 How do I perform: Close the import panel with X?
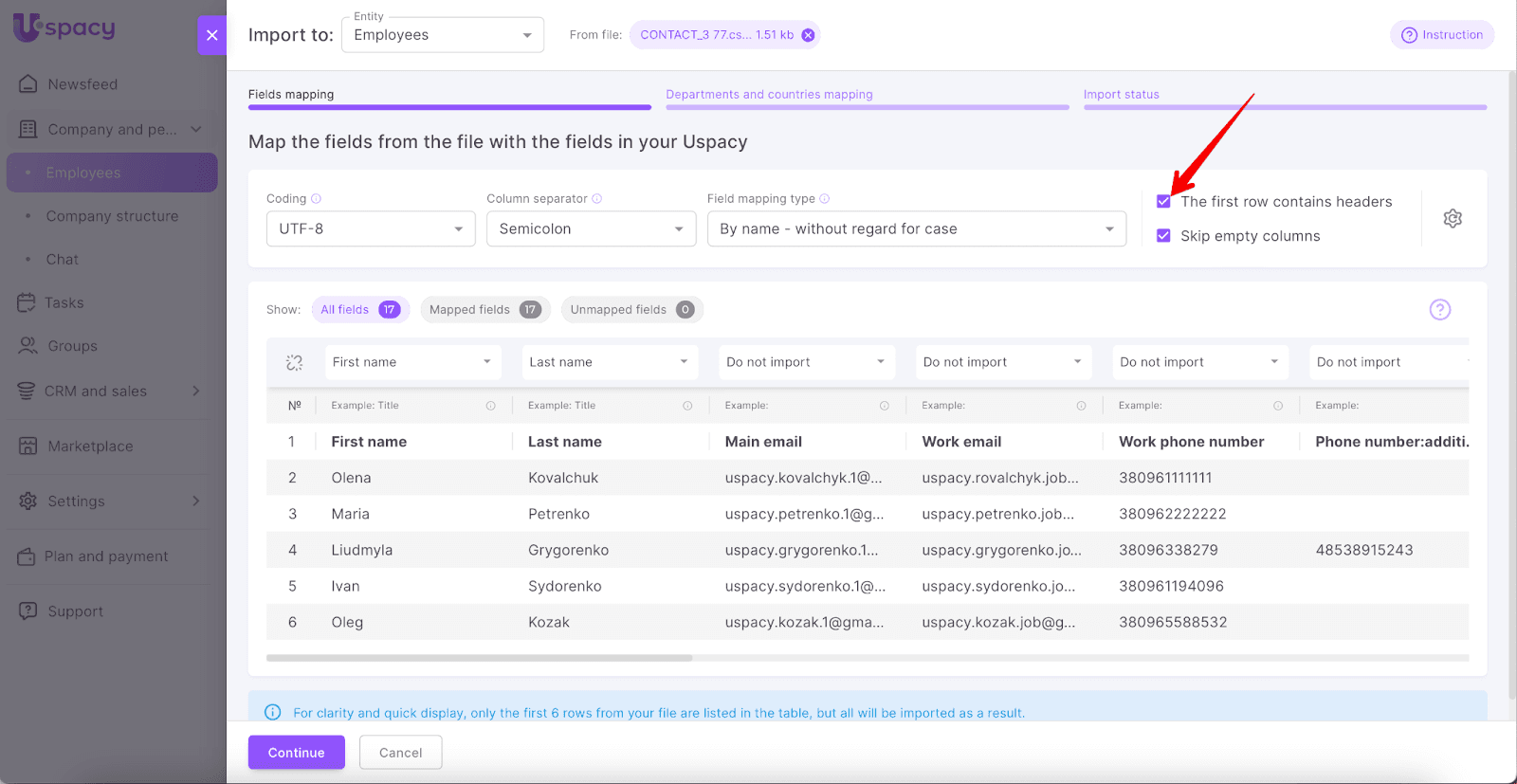tap(211, 35)
